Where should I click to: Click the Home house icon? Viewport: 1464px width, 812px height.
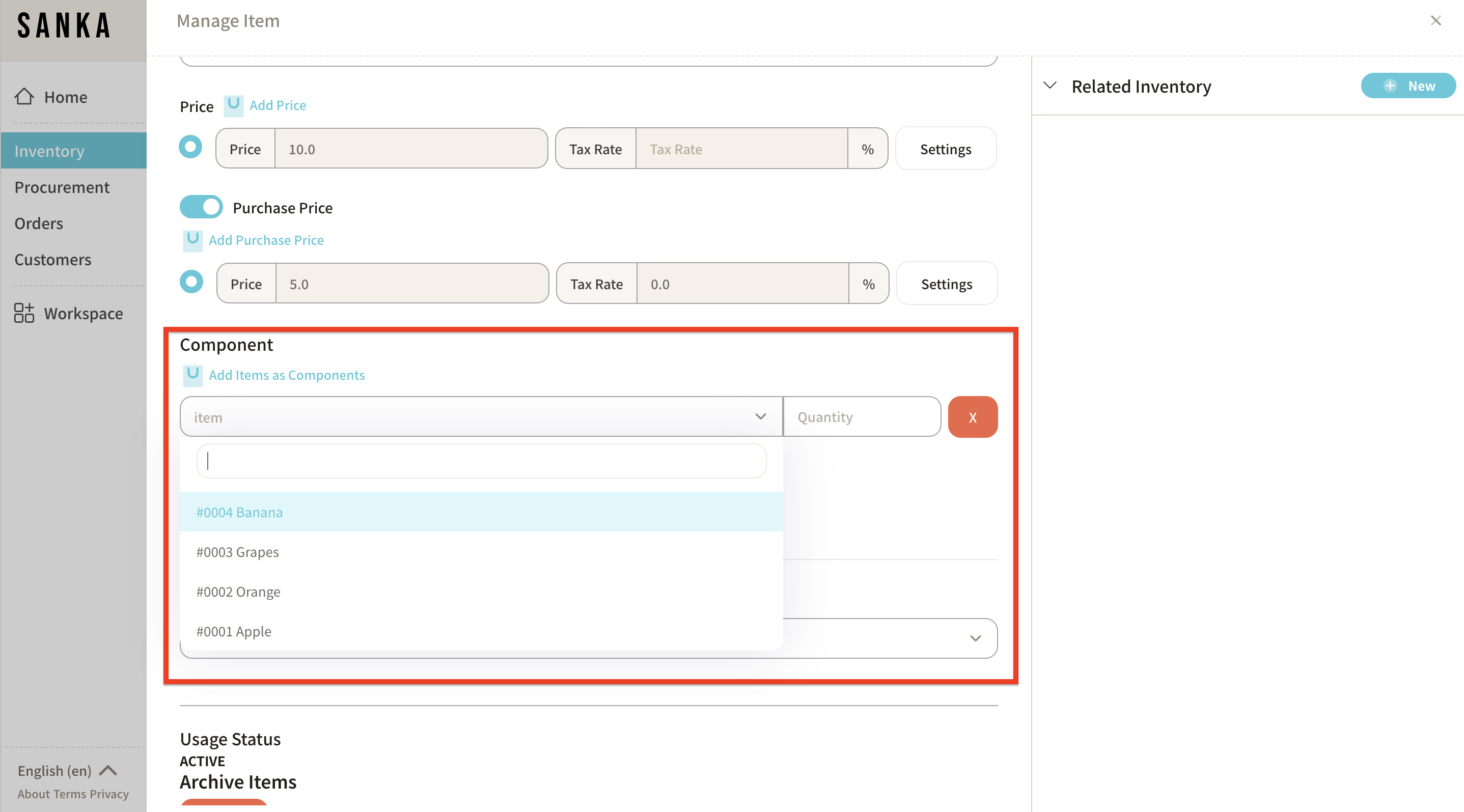click(24, 97)
